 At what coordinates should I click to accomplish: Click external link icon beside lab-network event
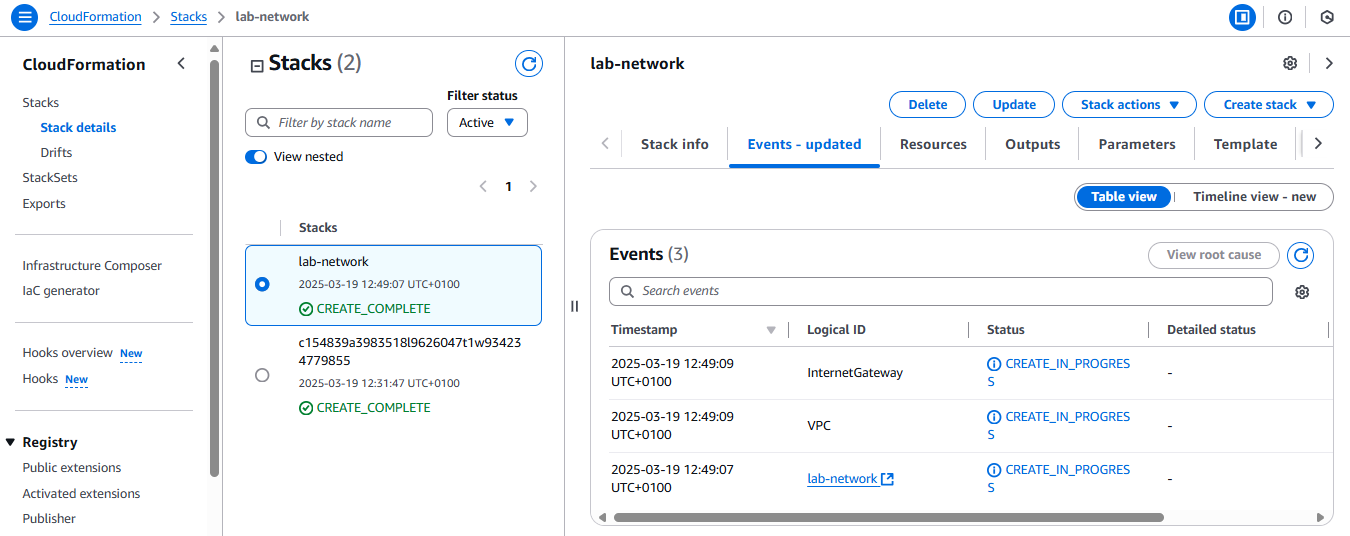point(888,479)
